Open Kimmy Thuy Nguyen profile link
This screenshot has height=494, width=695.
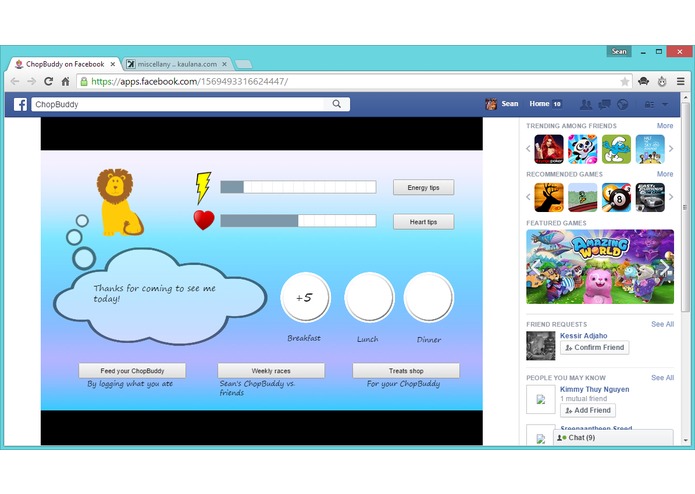[594, 389]
